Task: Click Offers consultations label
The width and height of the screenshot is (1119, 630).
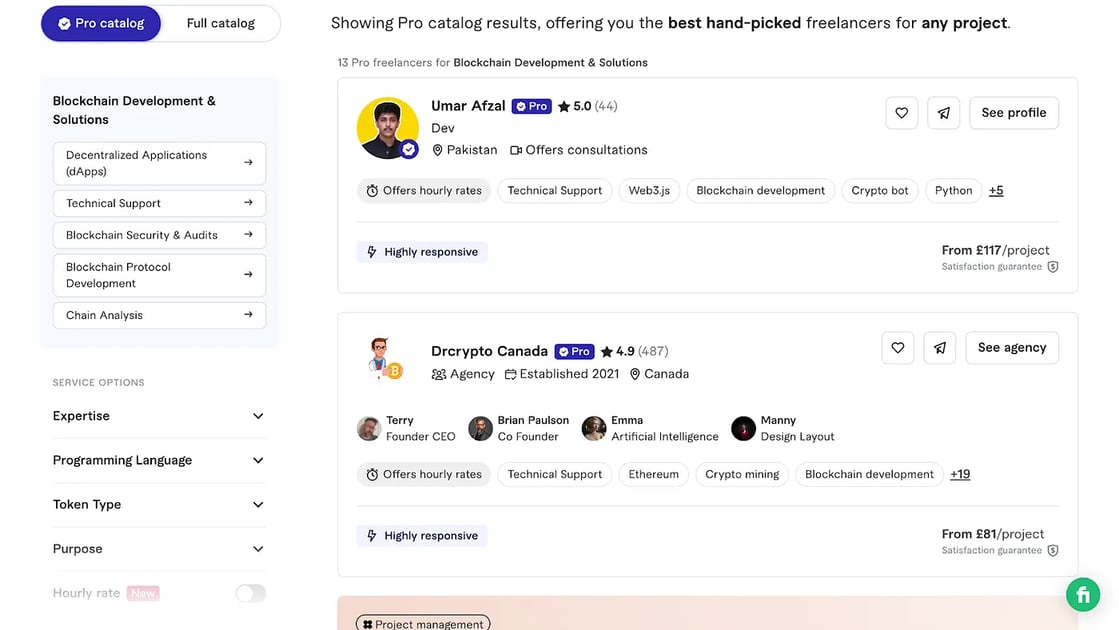Action: click(579, 150)
